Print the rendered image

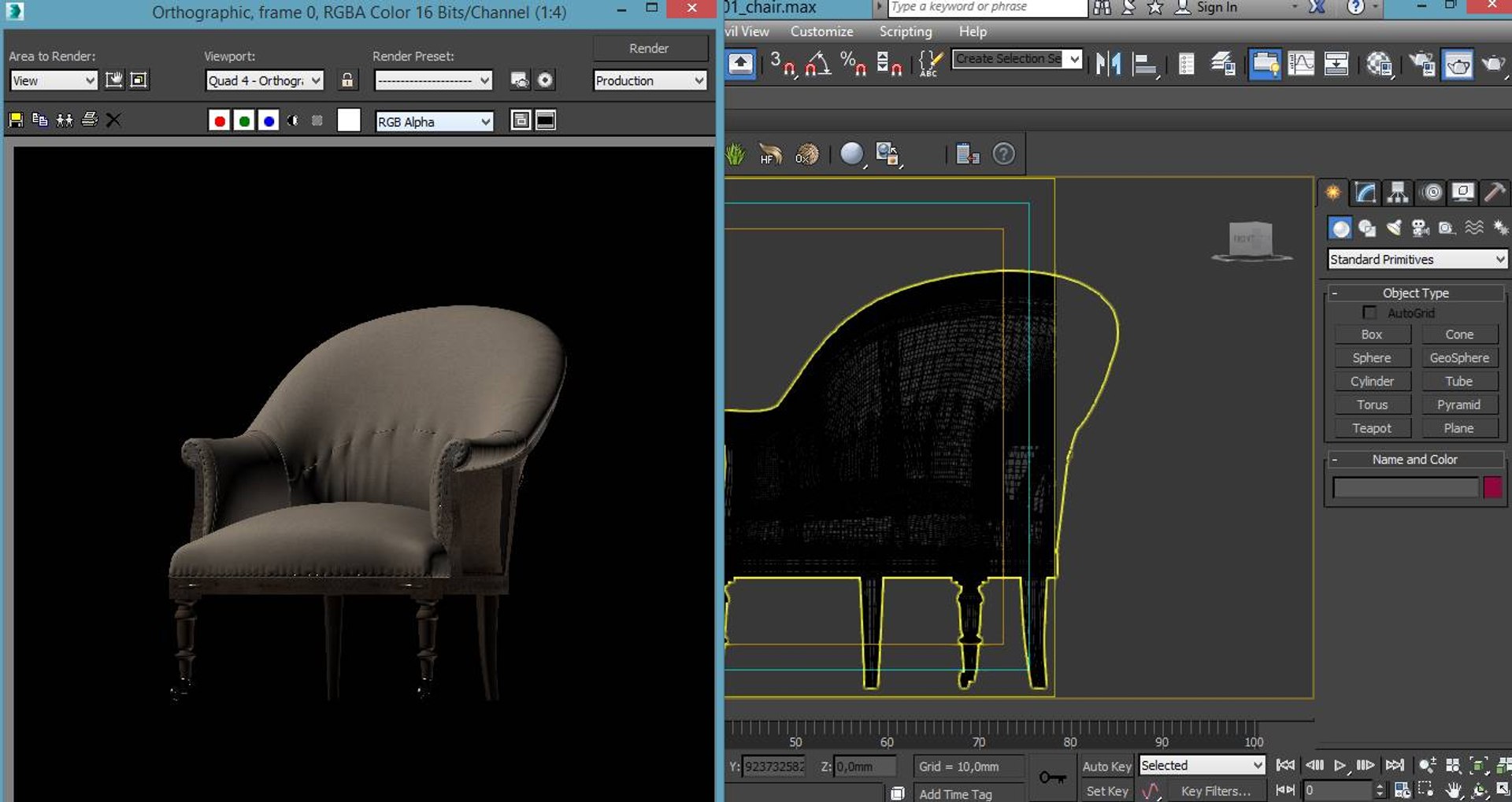coord(89,120)
